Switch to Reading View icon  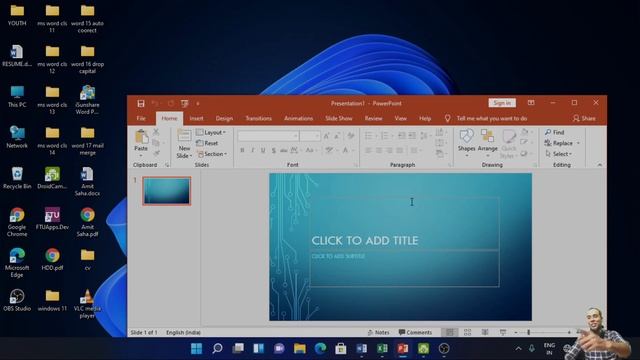pyautogui.click(x=485, y=332)
